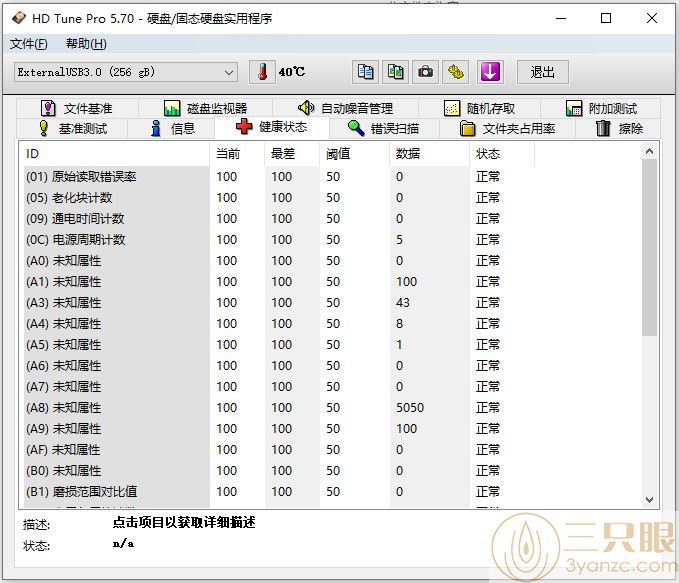Switch to the 文件夹占用率 tab
This screenshot has height=583, width=679.
point(508,129)
